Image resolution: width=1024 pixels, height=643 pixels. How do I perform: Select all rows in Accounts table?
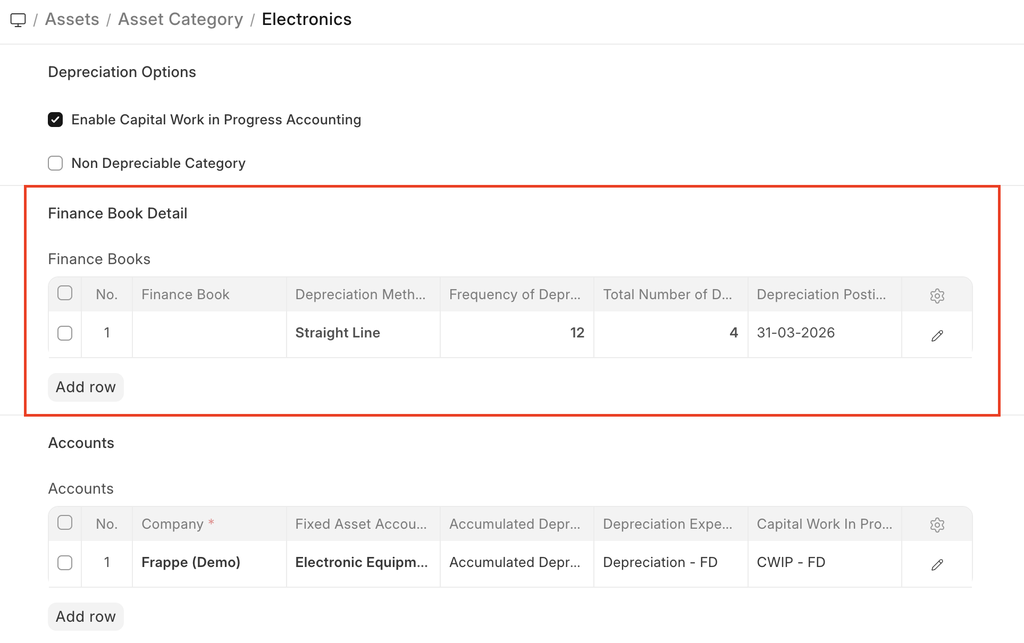click(x=65, y=523)
